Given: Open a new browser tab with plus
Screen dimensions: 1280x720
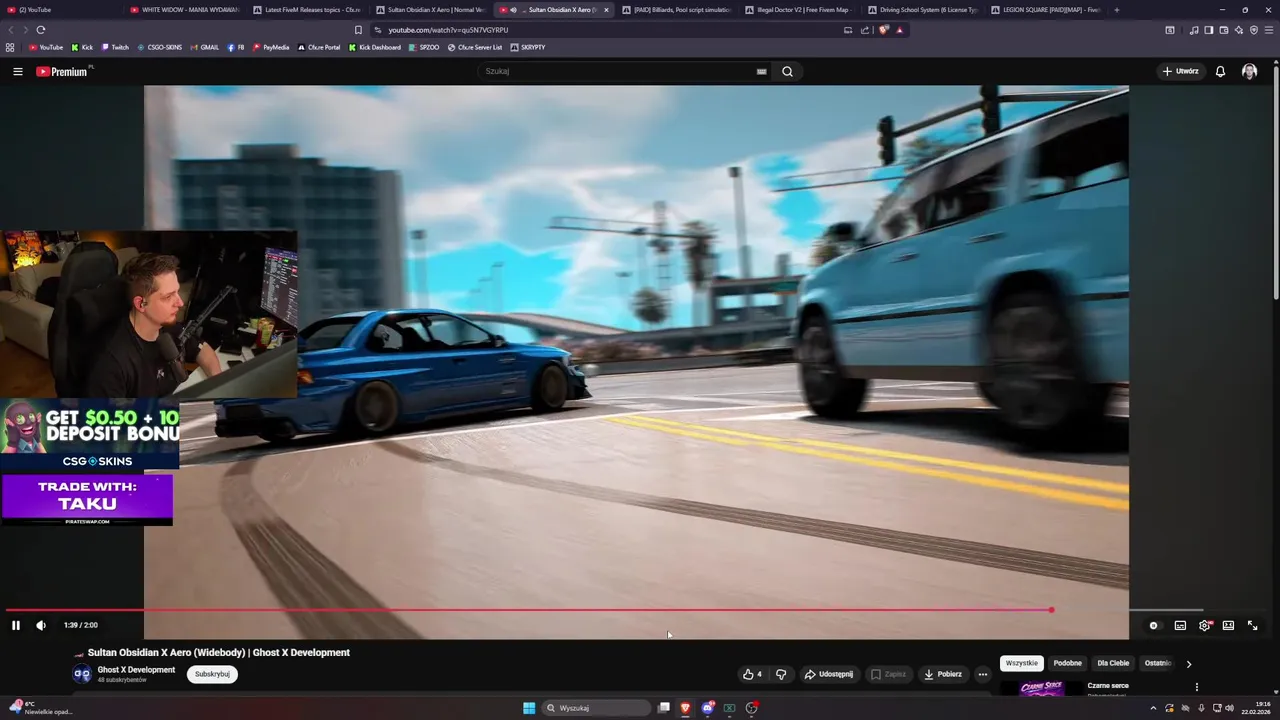Looking at the screenshot, I should click(1116, 10).
